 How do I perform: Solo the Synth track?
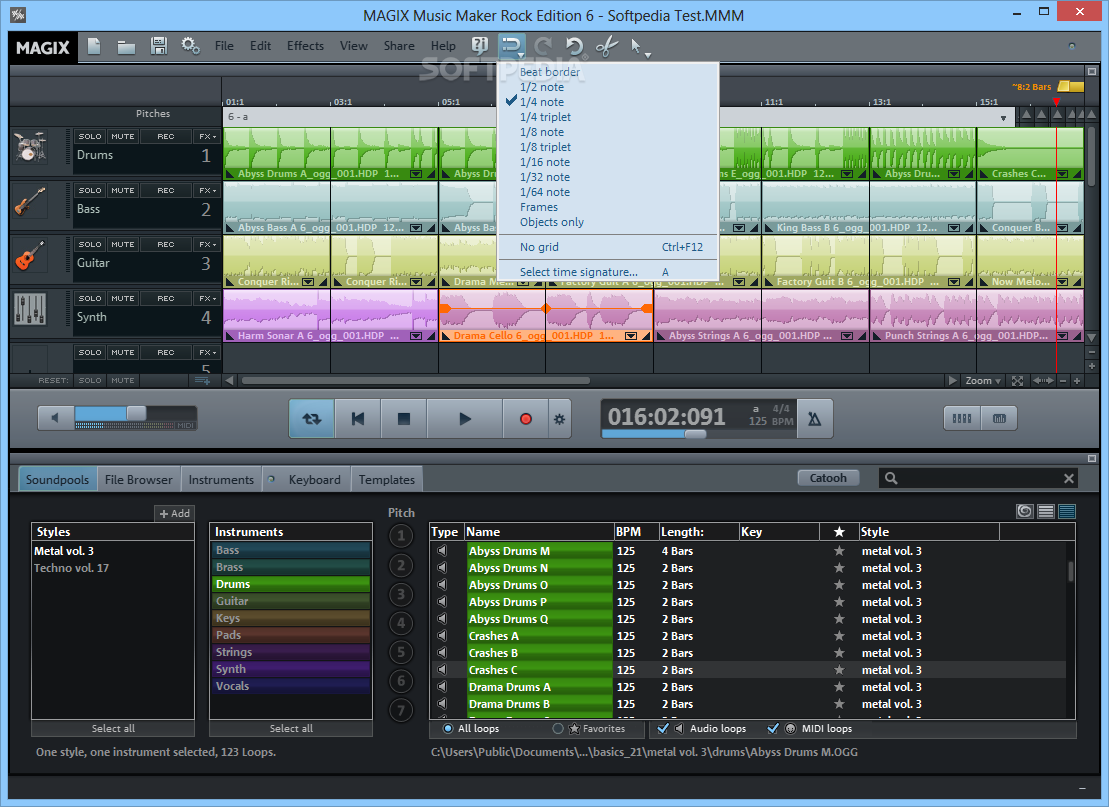tap(90, 298)
